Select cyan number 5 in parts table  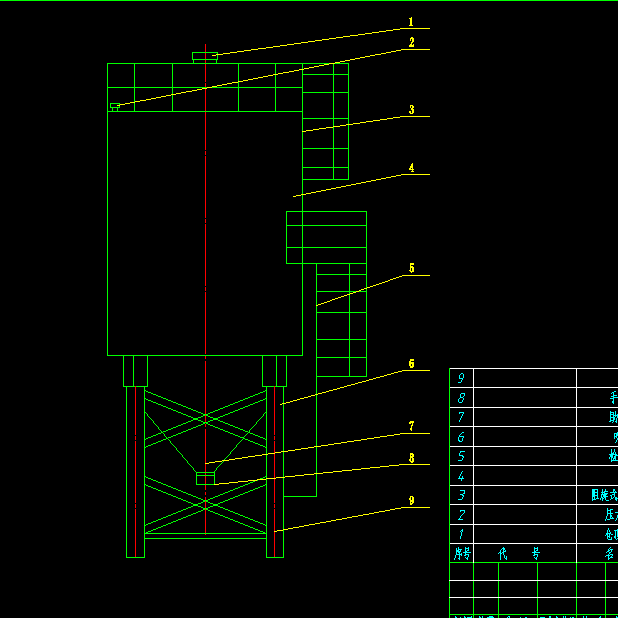click(x=461, y=456)
